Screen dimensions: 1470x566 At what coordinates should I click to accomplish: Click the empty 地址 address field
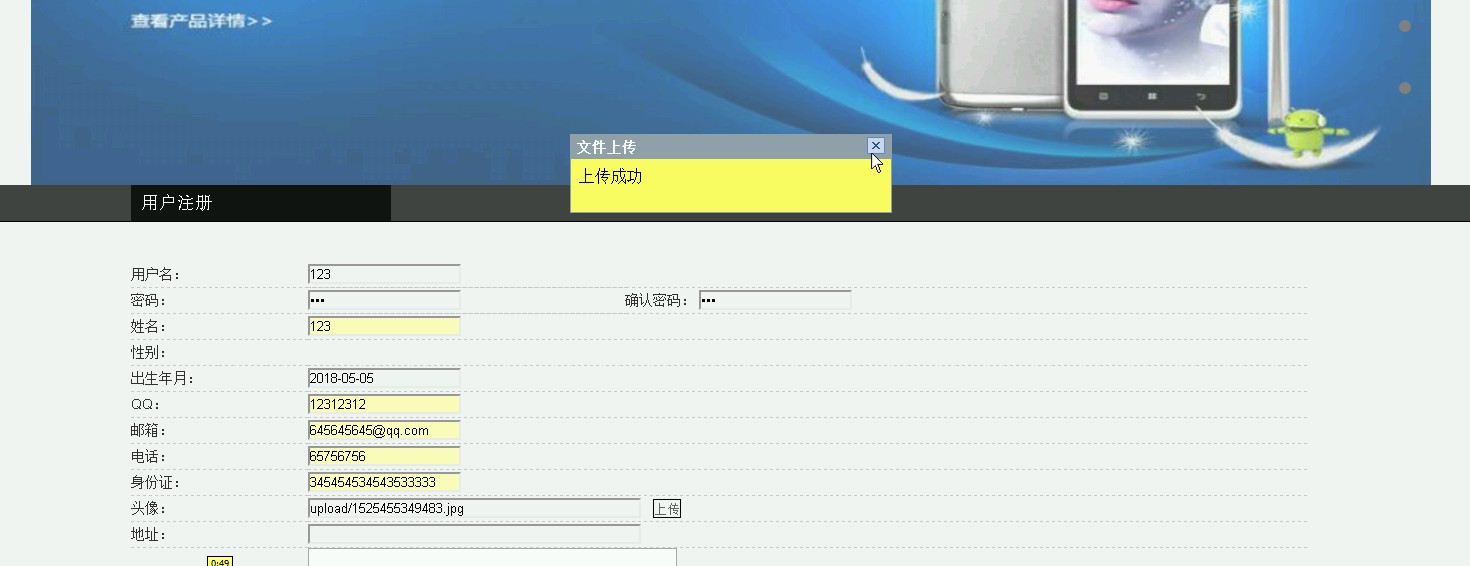pos(474,534)
